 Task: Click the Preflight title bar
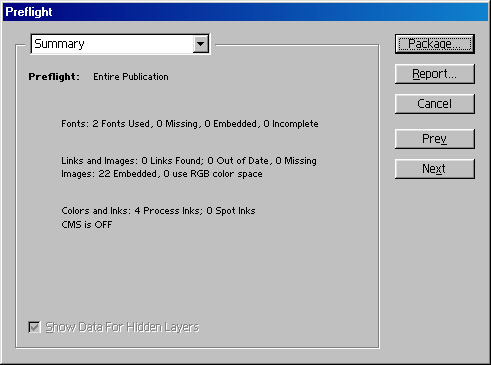245,12
